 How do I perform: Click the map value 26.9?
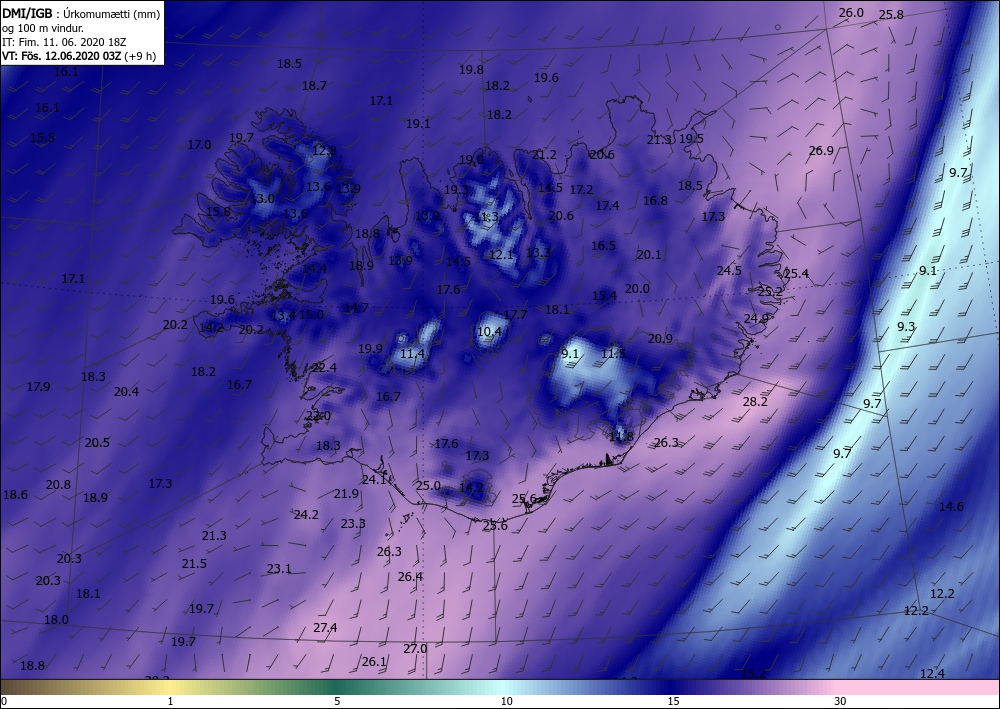tap(821, 151)
